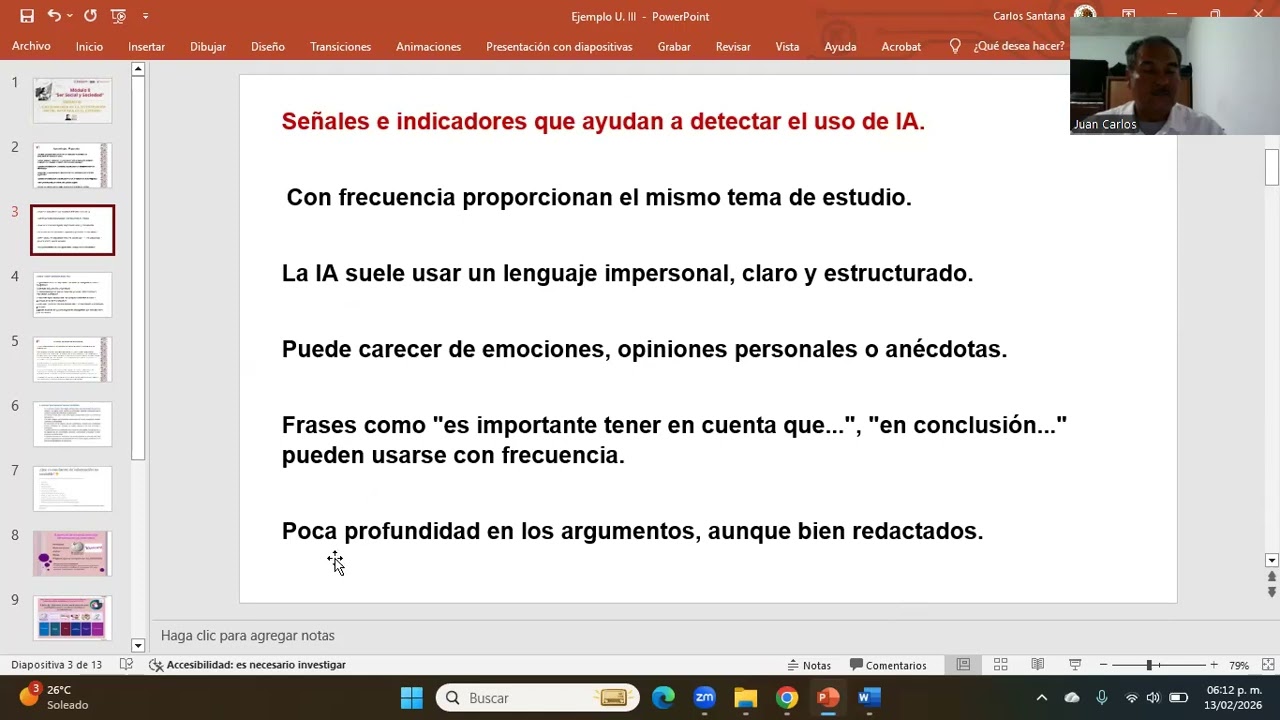Click slide panel scroll down arrow
Image resolution: width=1280 pixels, height=720 pixels.
click(x=138, y=646)
